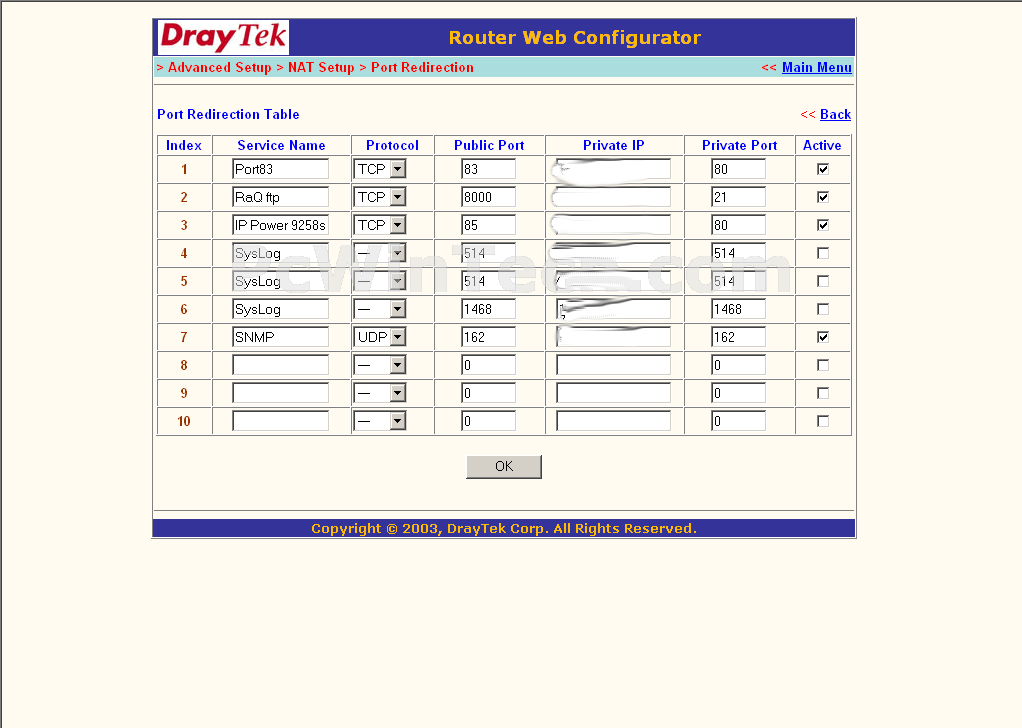Click Service Name field in row 8
Screen dimensions: 1022x728
coord(280,365)
